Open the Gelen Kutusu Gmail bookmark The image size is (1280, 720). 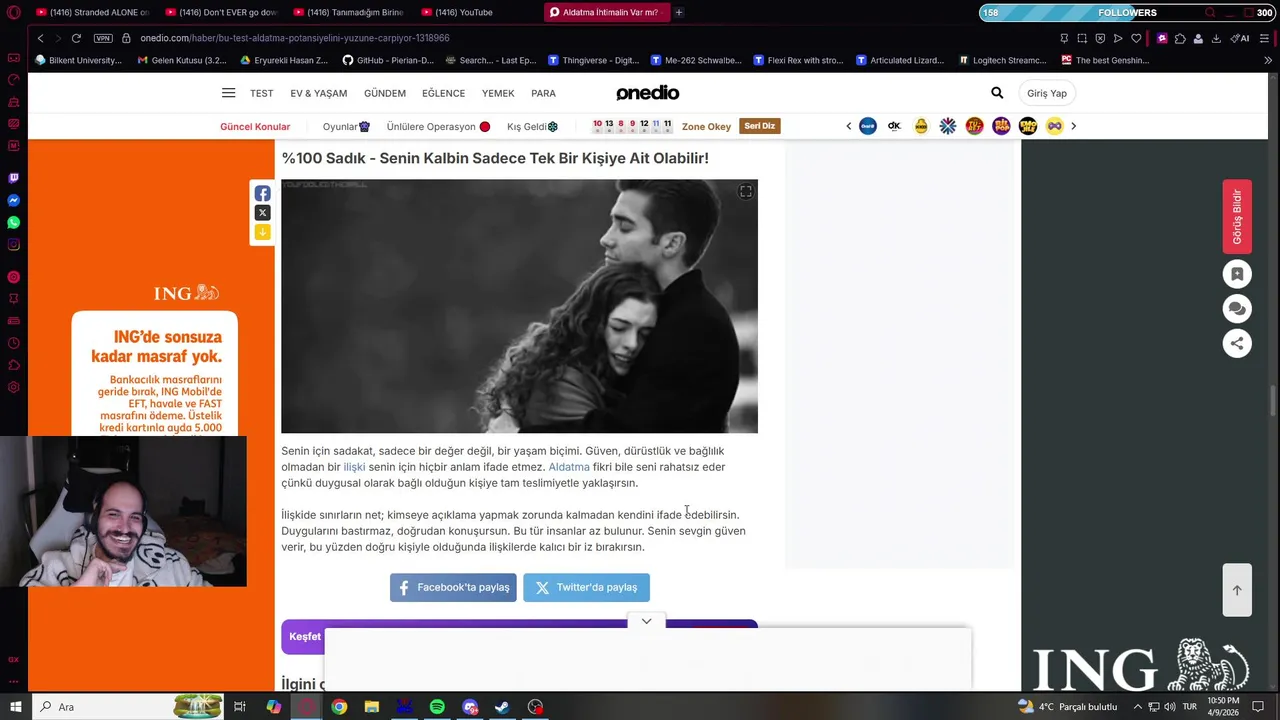pyautogui.click(x=182, y=60)
